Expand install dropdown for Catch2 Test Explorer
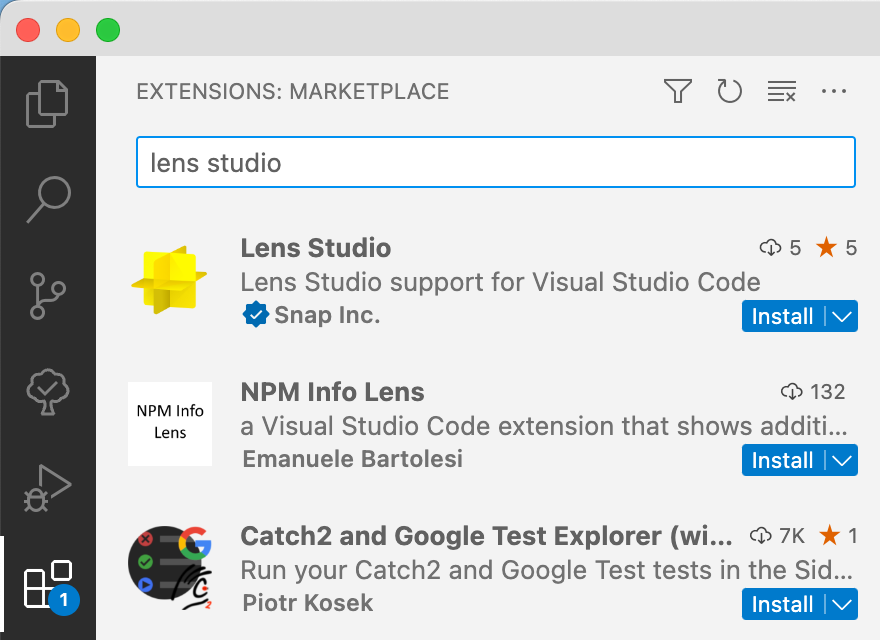The width and height of the screenshot is (880, 640). point(842,605)
